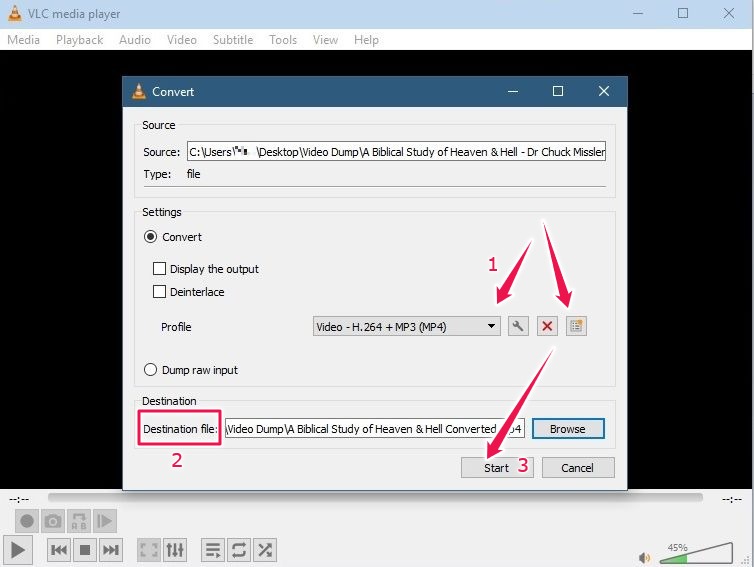Click the playback seek bar
The height and width of the screenshot is (567, 754).
(x=375, y=498)
